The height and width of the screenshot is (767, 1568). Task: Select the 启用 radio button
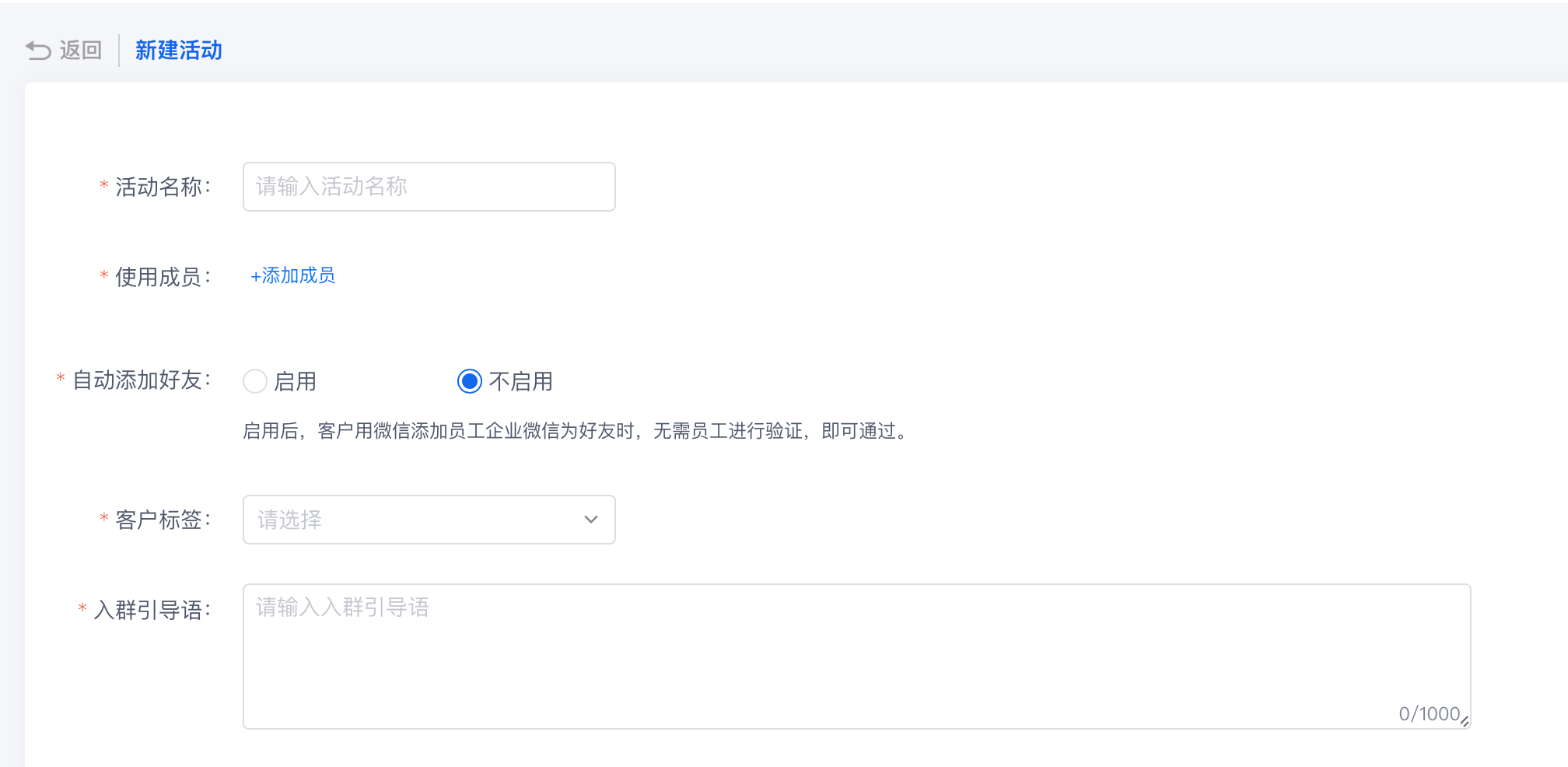[255, 381]
